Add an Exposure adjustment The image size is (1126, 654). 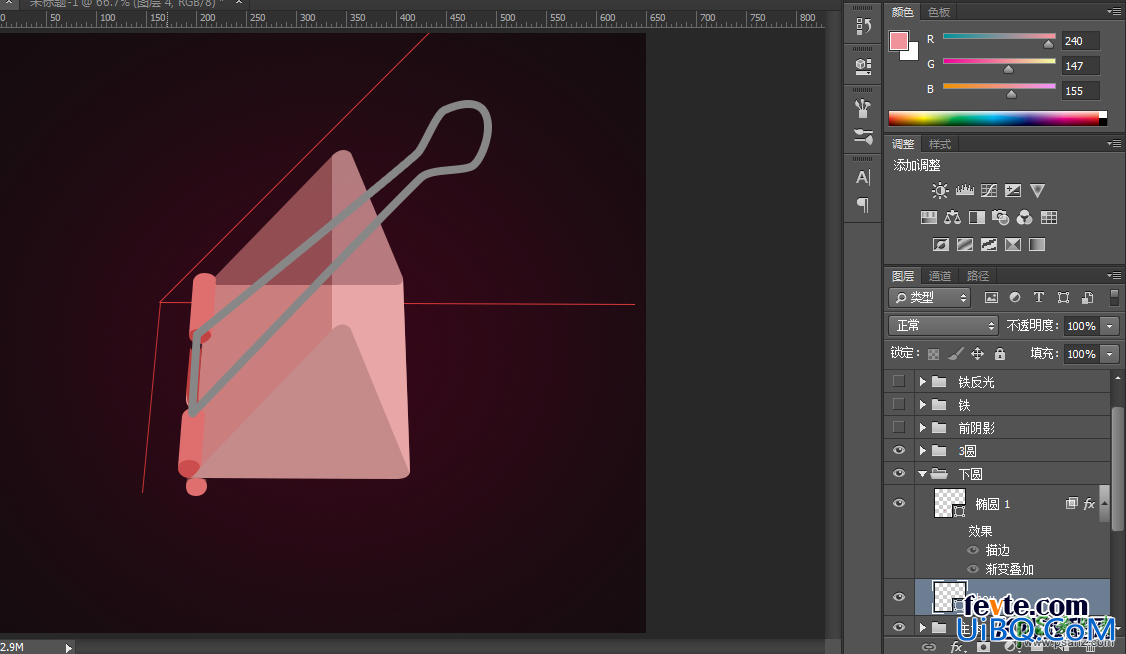coord(1013,190)
